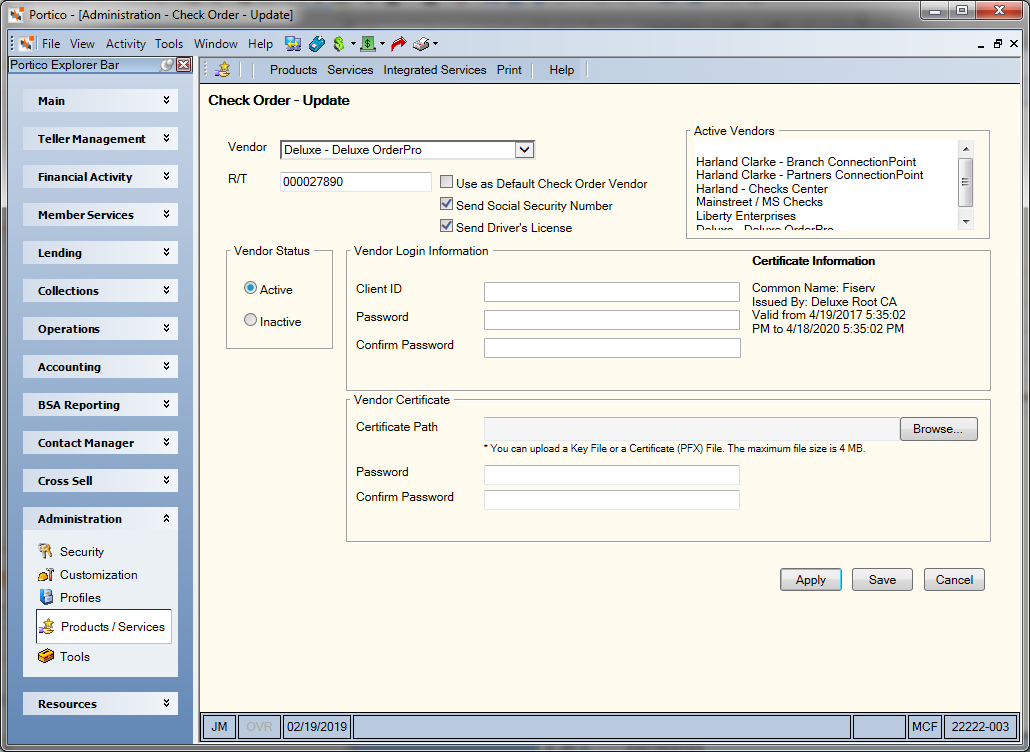The height and width of the screenshot is (752, 1030).
Task: Open the Vendor dropdown list
Action: coord(524,150)
